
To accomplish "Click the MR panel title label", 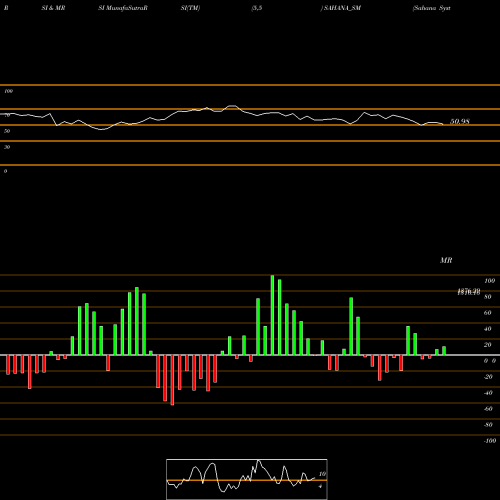I will [x=446, y=260].
